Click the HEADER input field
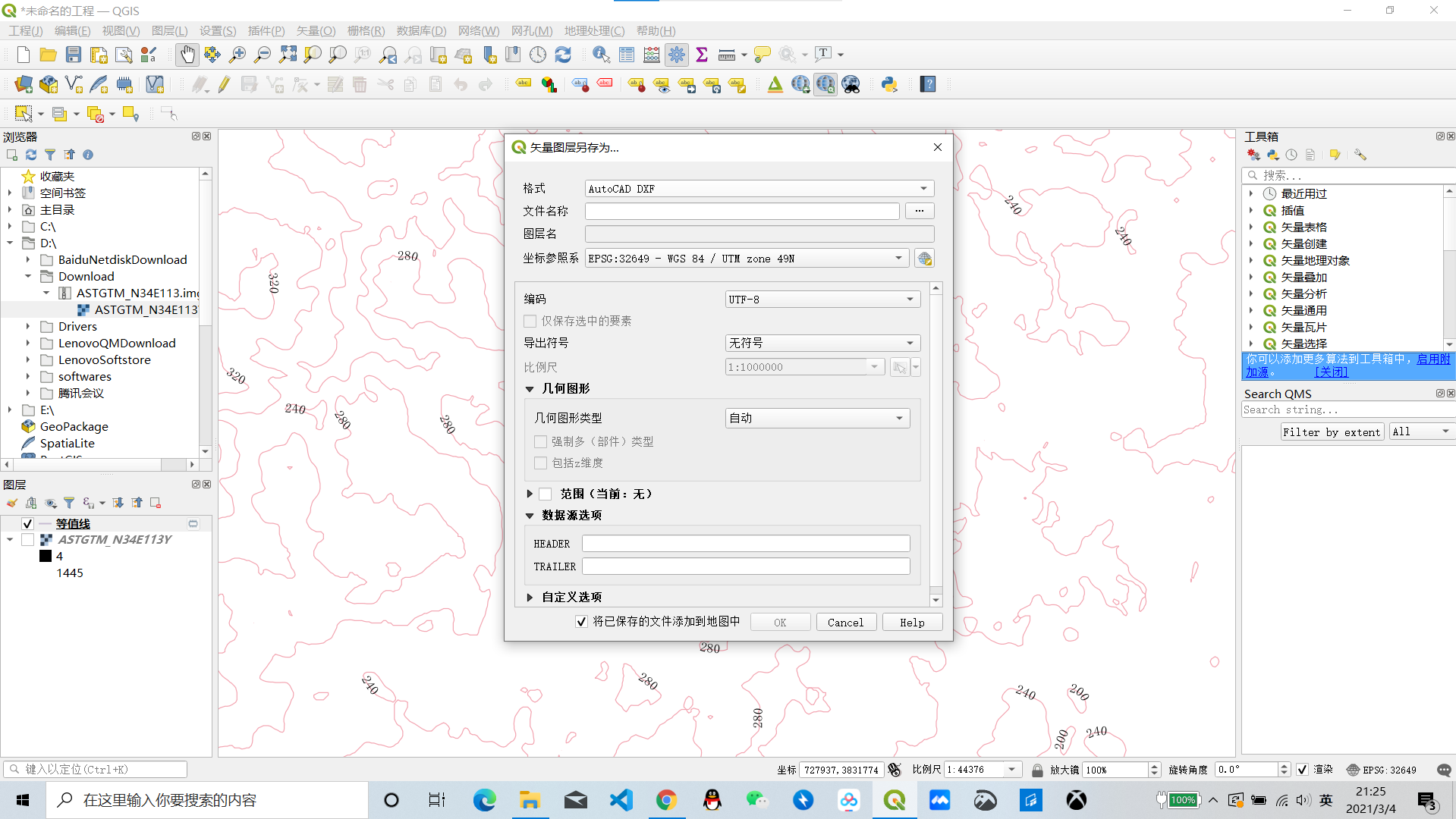The height and width of the screenshot is (819, 1456). [745, 543]
